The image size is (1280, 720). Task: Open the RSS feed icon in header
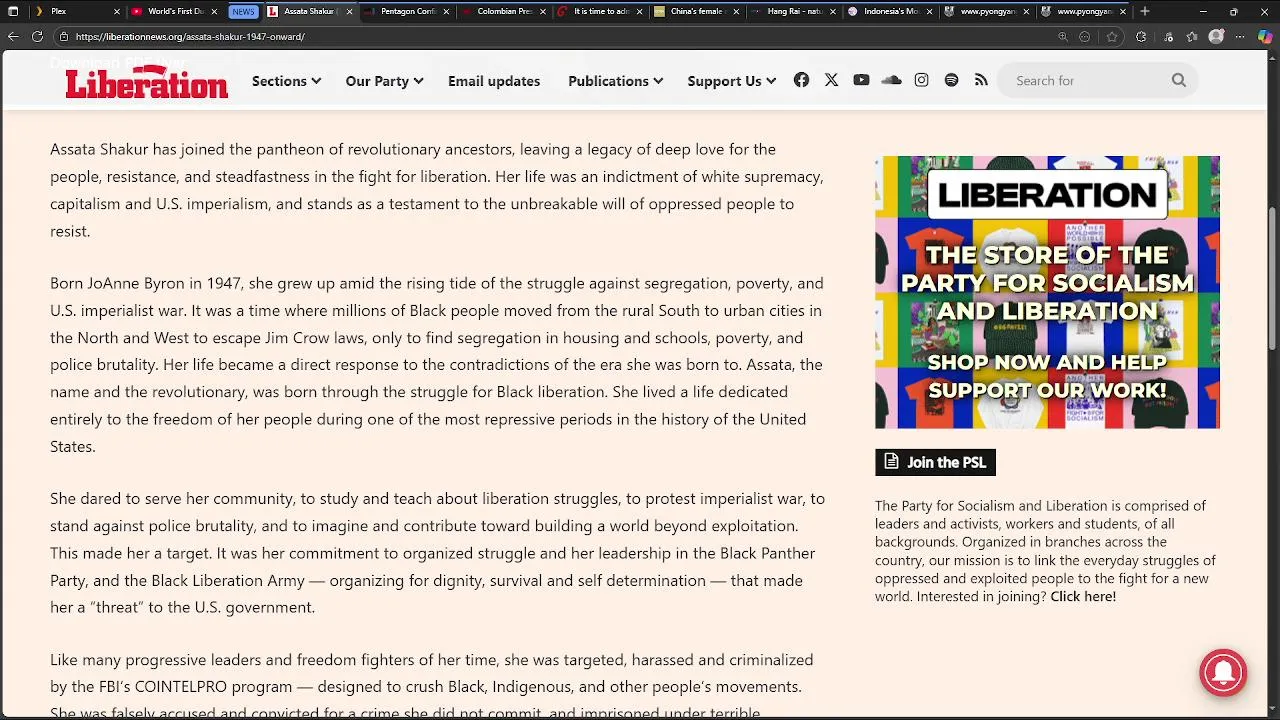click(981, 80)
